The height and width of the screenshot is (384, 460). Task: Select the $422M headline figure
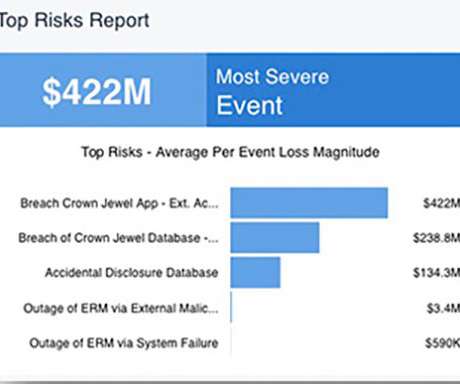pos(97,91)
